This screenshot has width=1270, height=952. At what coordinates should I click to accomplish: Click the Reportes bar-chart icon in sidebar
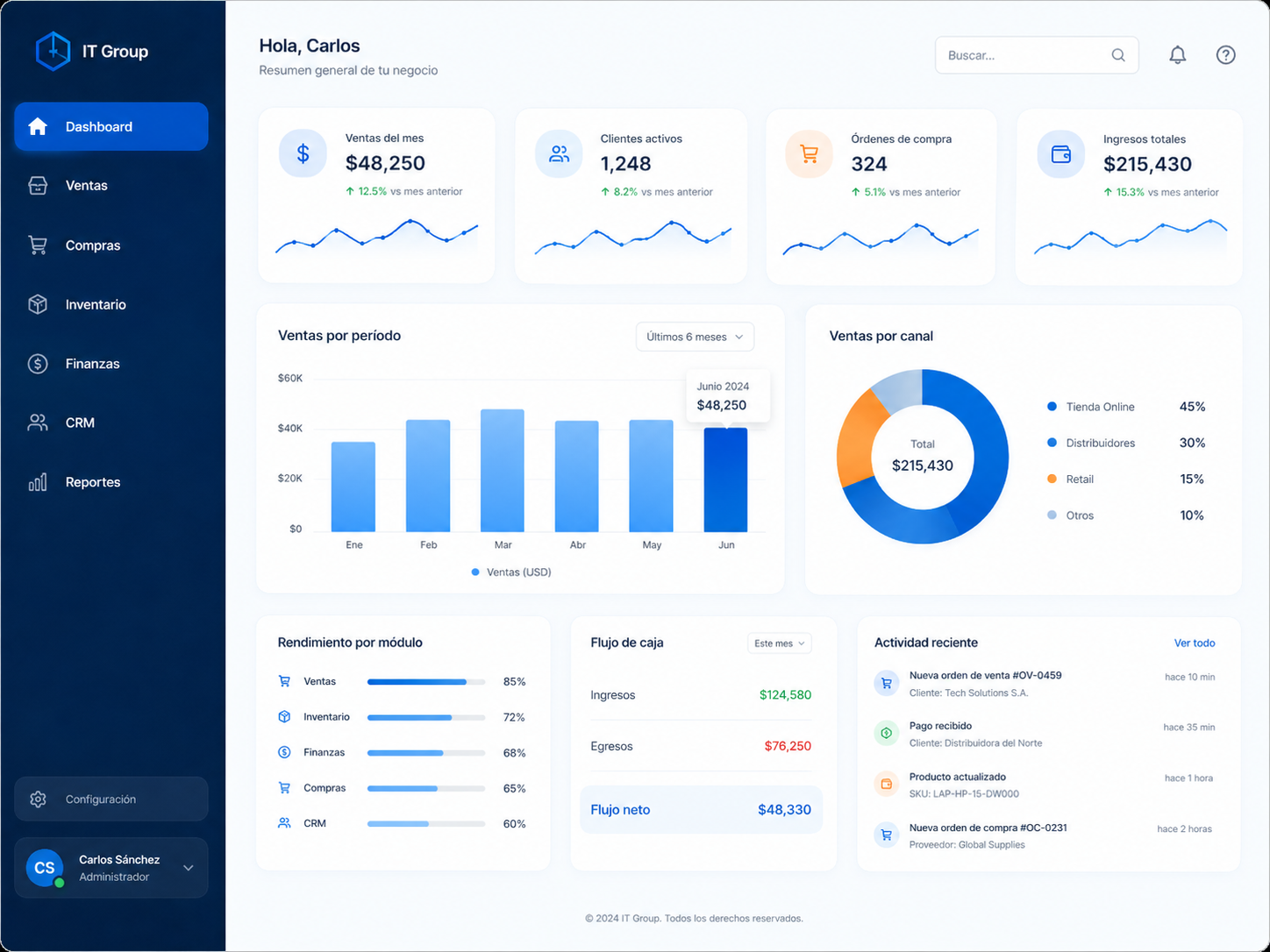tap(38, 482)
